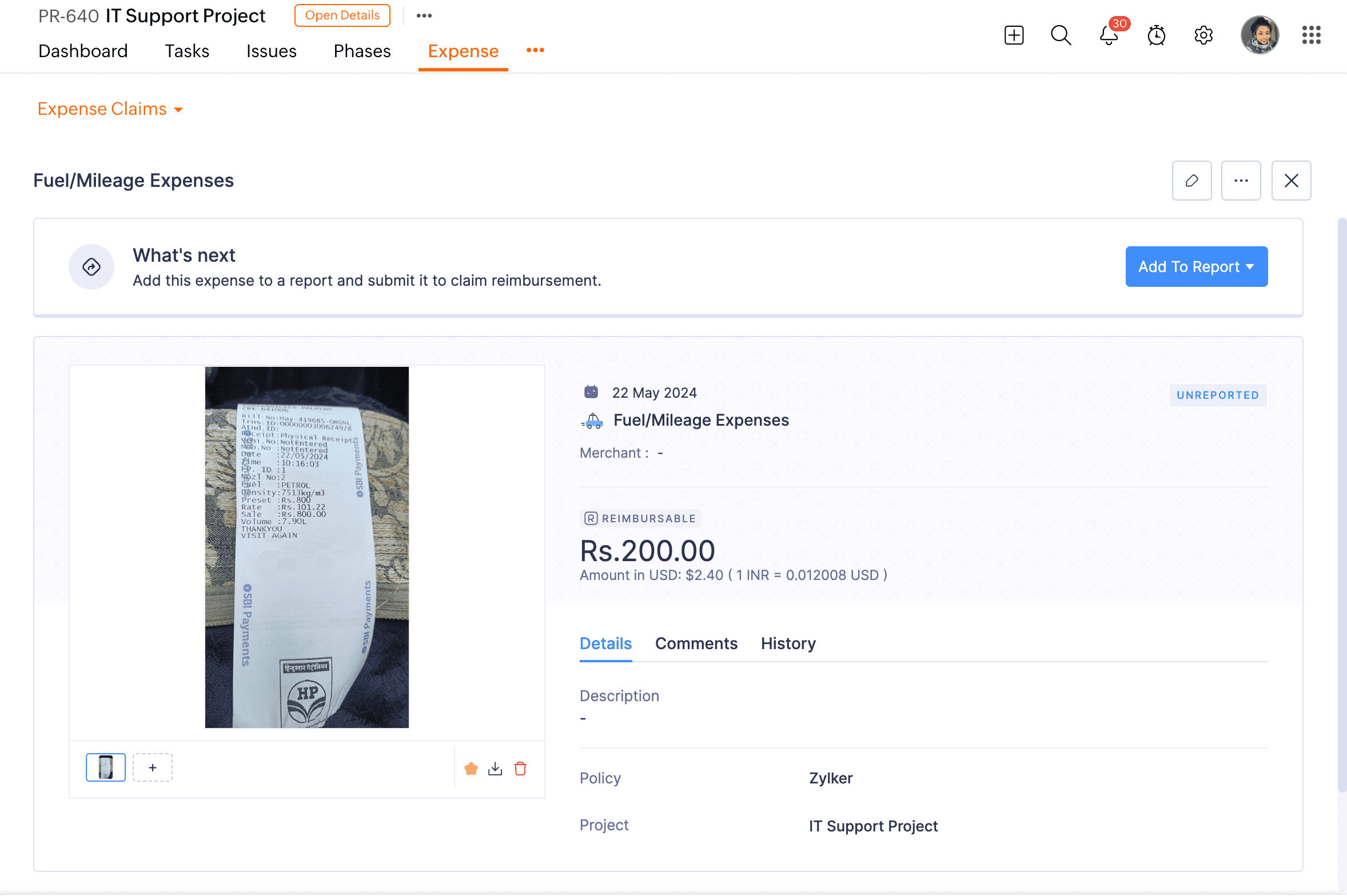Screen dimensions: 1347x896
Task: Go to the Tasks tab
Action: point(187,51)
